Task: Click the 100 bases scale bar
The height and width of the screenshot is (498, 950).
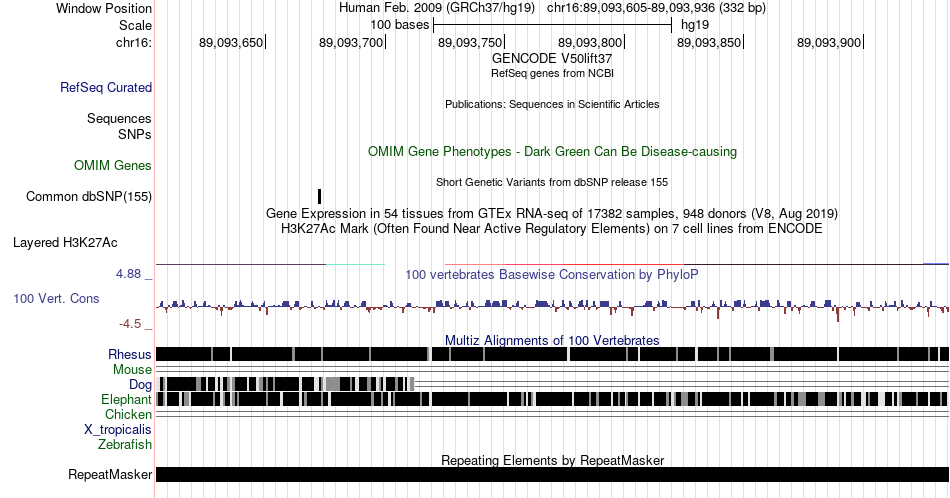Action: click(553, 25)
